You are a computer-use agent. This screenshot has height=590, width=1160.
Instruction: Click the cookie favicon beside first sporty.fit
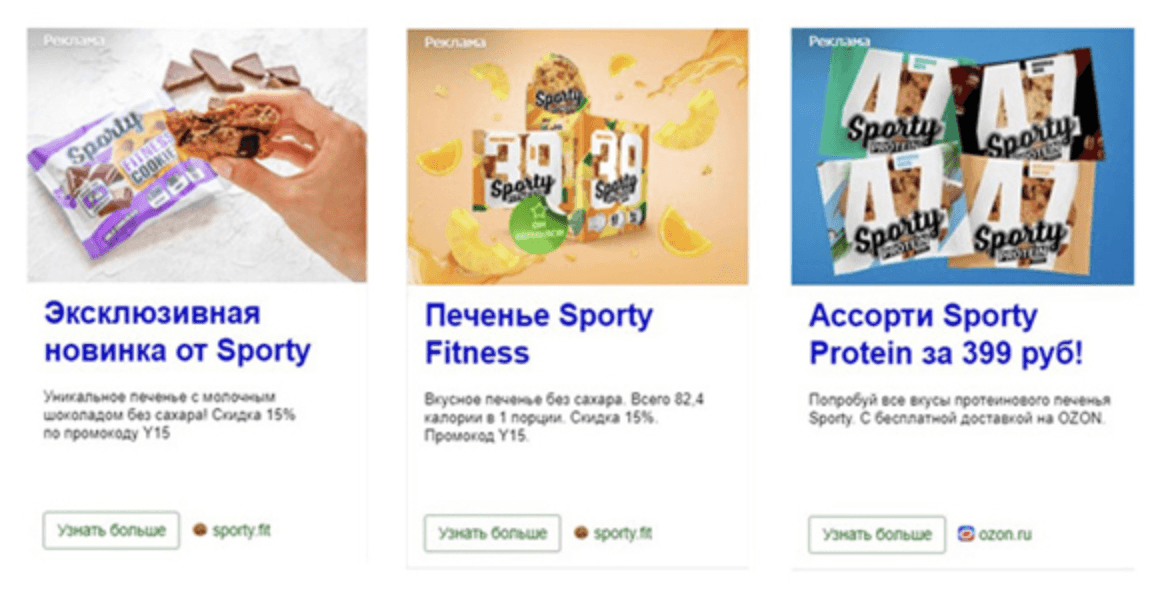click(x=199, y=531)
